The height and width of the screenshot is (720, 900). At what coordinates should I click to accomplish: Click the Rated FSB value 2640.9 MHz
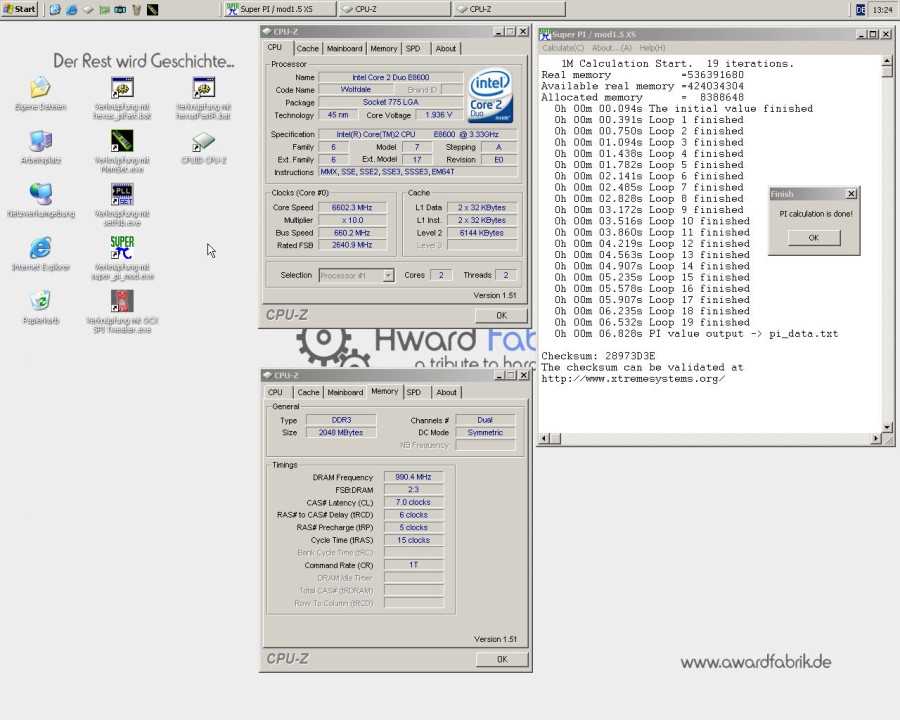coord(352,245)
